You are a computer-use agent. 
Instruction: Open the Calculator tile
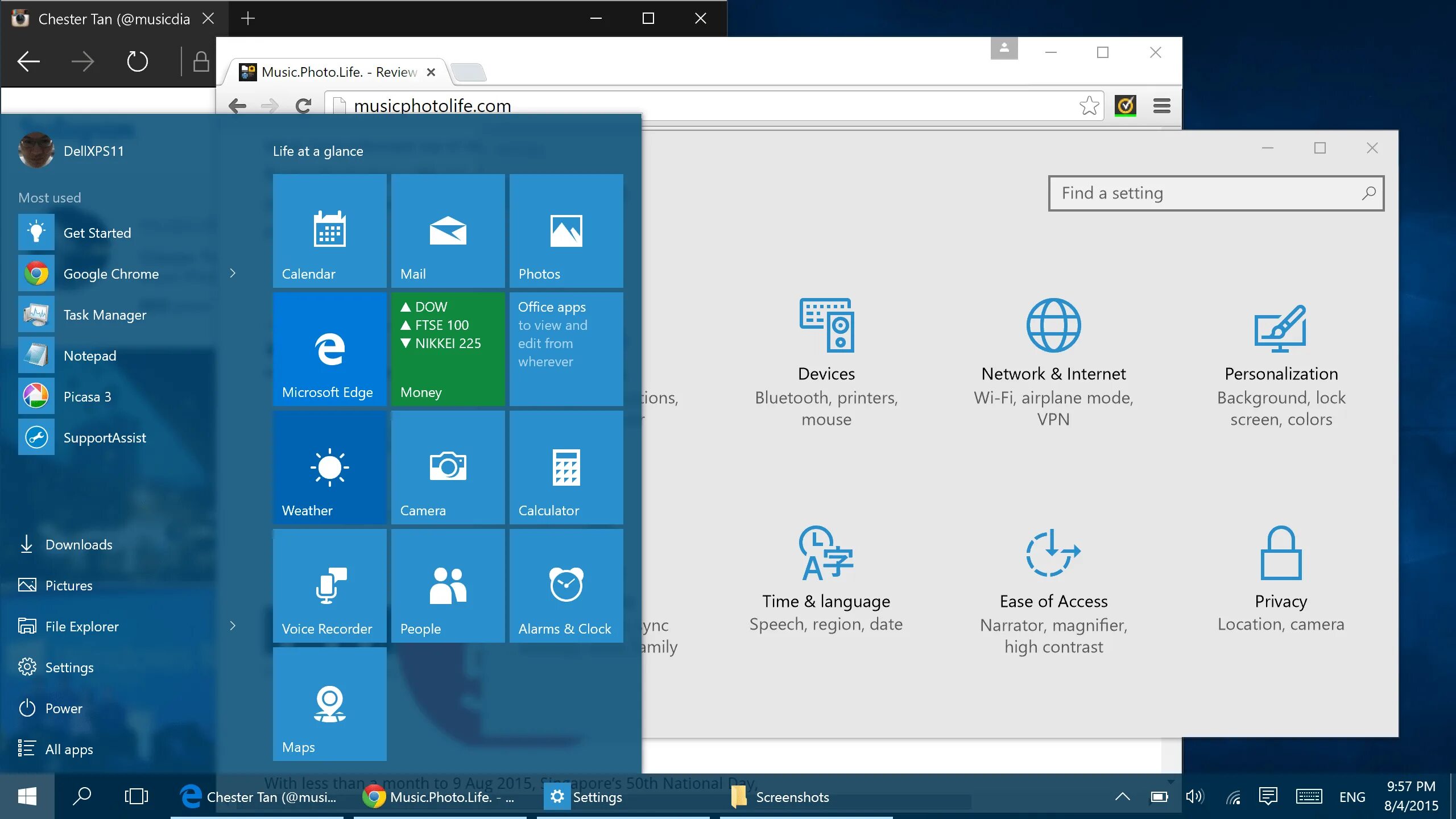[566, 467]
